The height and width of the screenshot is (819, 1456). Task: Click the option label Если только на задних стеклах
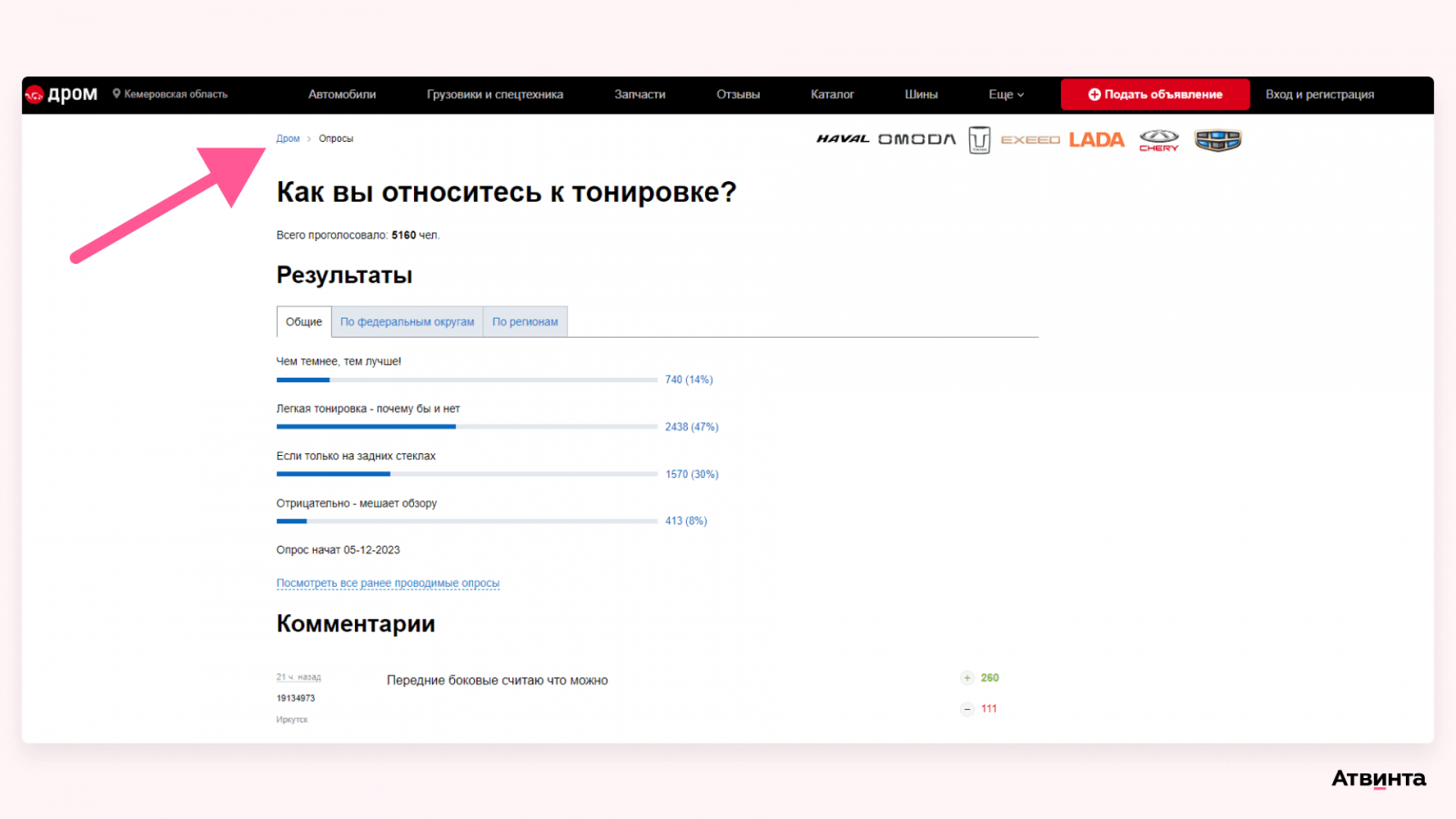point(356,456)
